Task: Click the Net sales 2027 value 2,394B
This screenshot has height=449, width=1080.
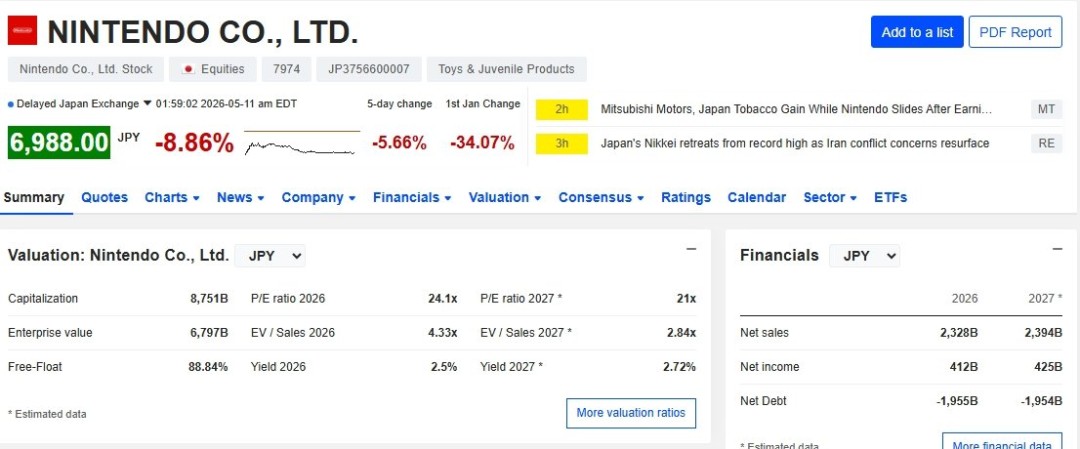Action: click(1043, 333)
